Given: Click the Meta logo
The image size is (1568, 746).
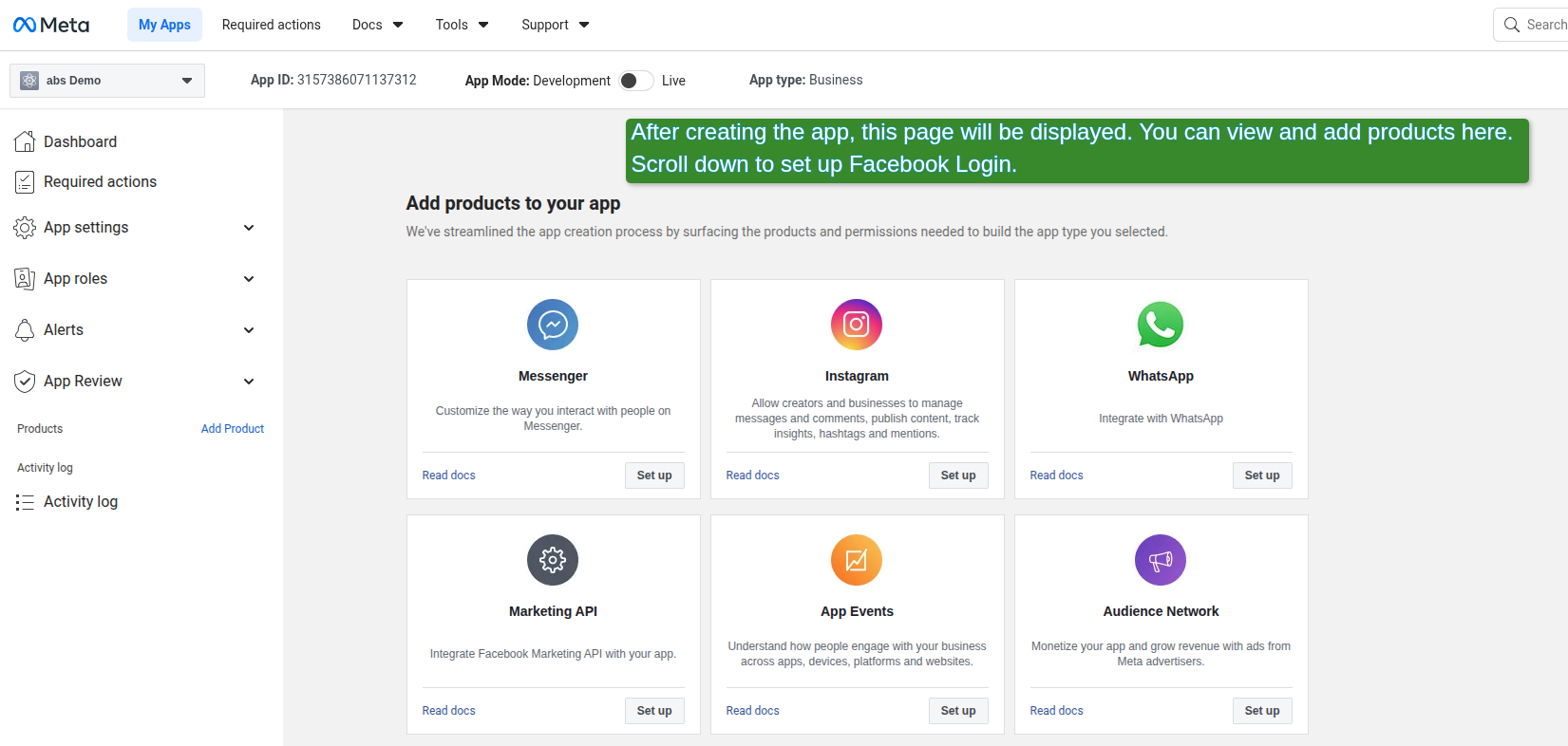Looking at the screenshot, I should coord(51,25).
